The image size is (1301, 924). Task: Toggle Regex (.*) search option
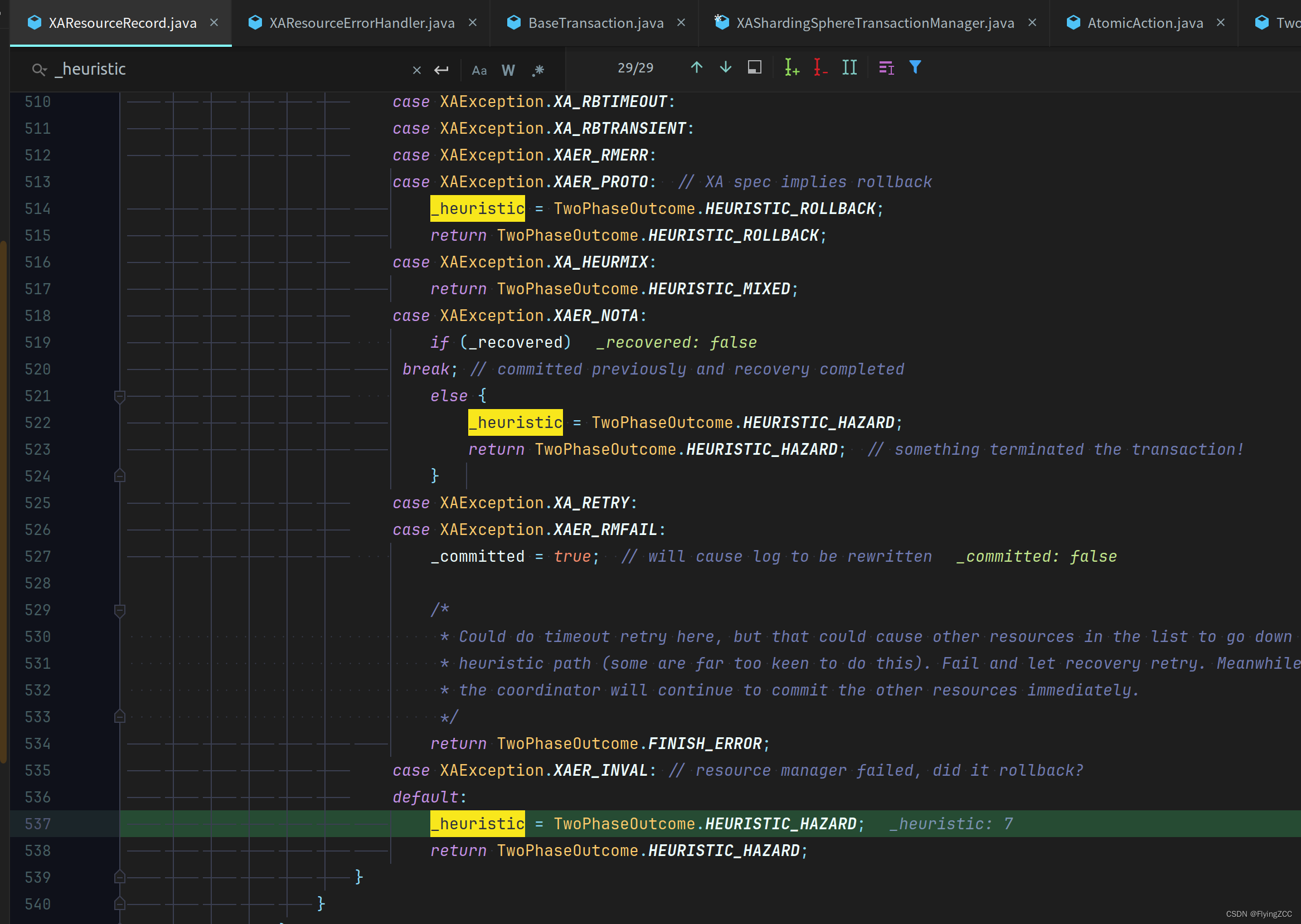(x=538, y=70)
